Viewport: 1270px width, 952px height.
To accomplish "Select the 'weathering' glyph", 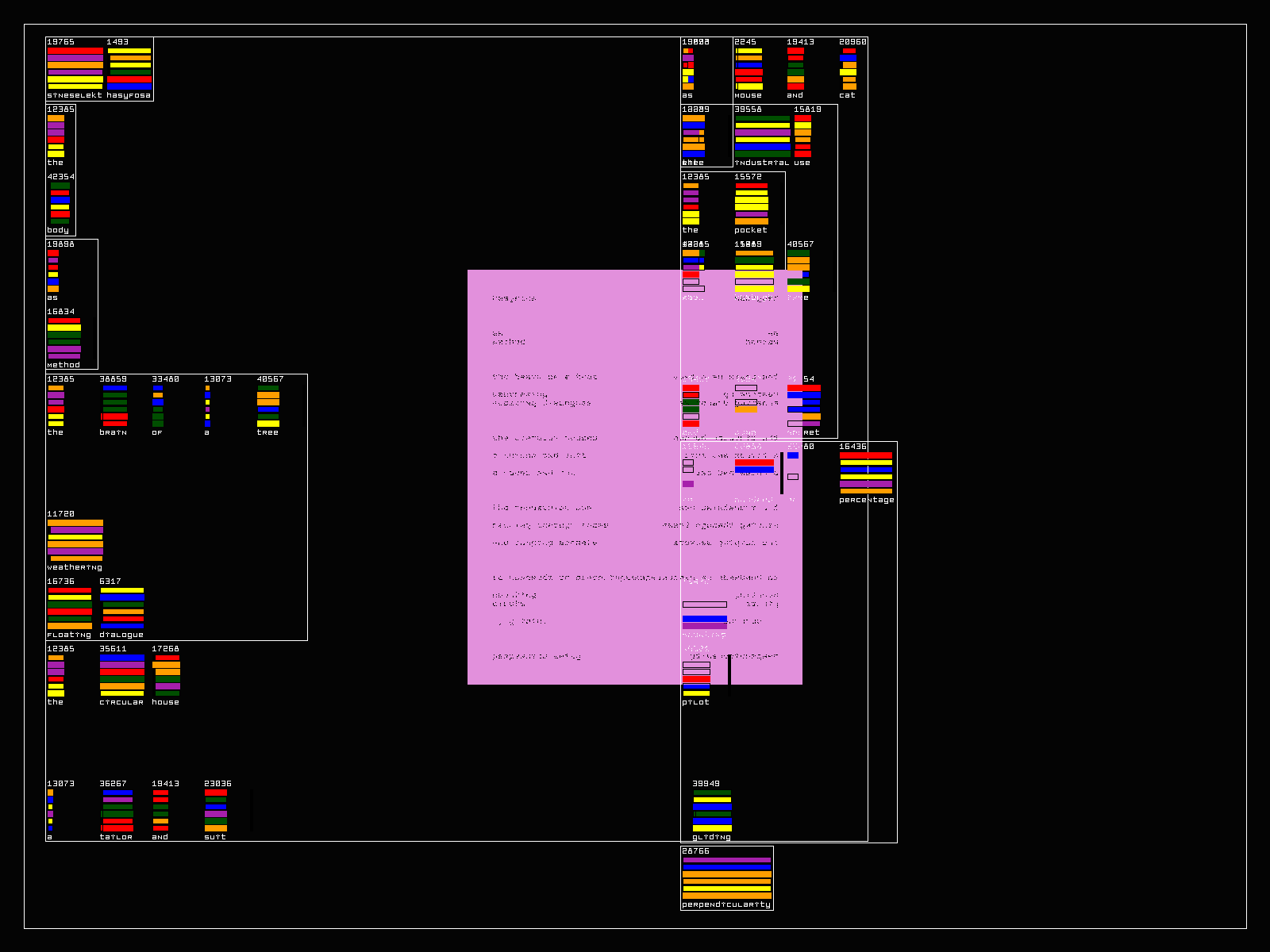I will tap(75, 540).
